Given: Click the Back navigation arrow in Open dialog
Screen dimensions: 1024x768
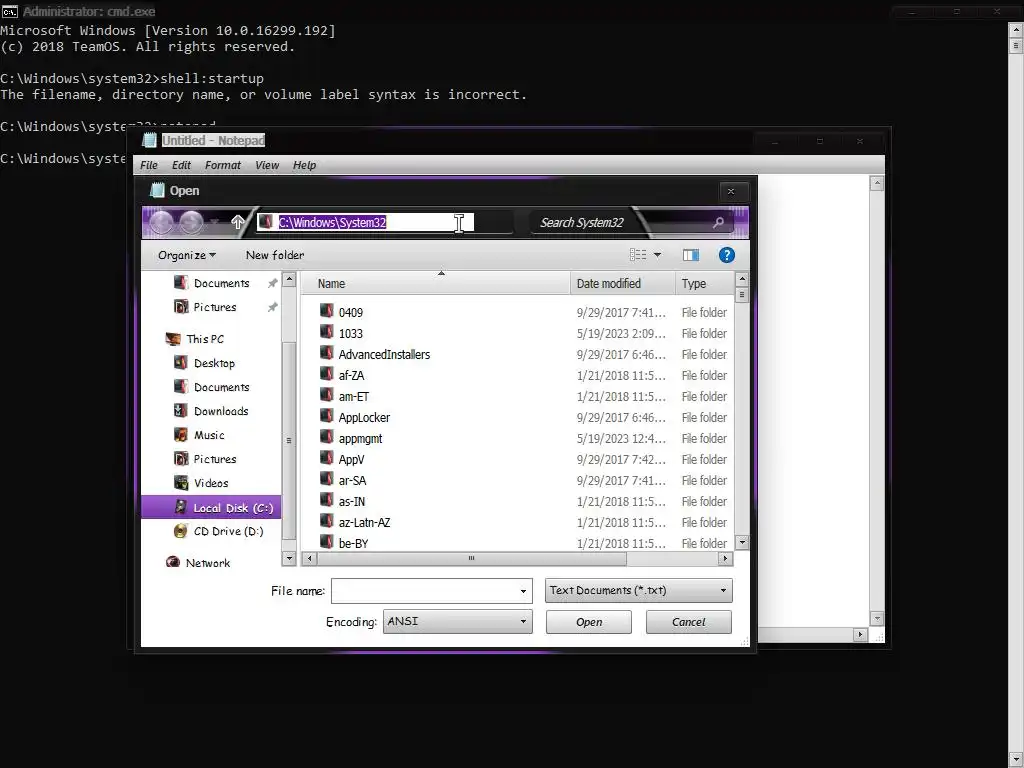Looking at the screenshot, I should click(x=161, y=223).
